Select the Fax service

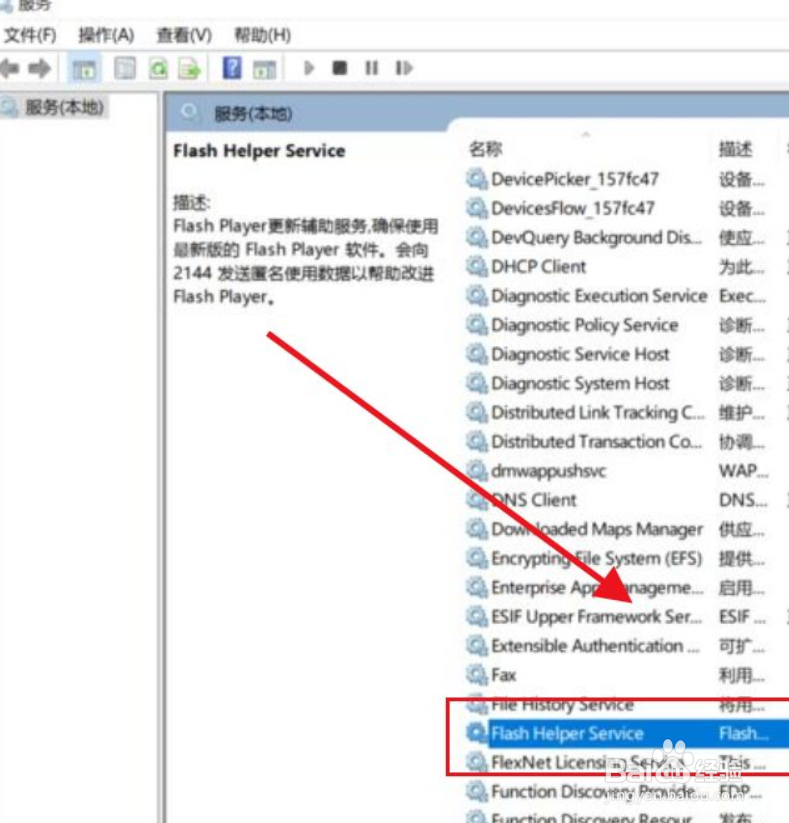(x=503, y=674)
